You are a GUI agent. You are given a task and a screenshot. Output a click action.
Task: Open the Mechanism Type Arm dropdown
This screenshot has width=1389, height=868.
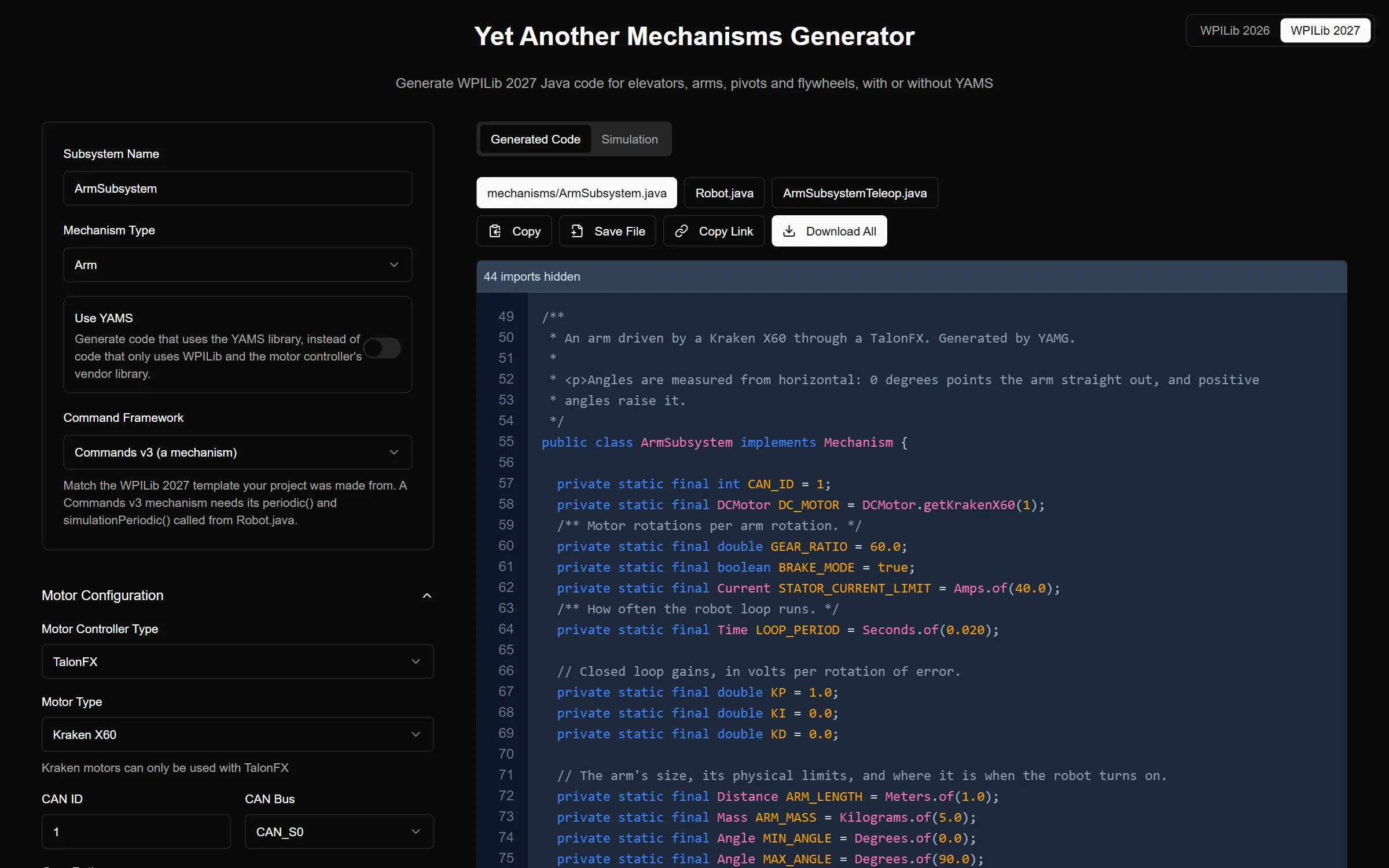click(237, 265)
